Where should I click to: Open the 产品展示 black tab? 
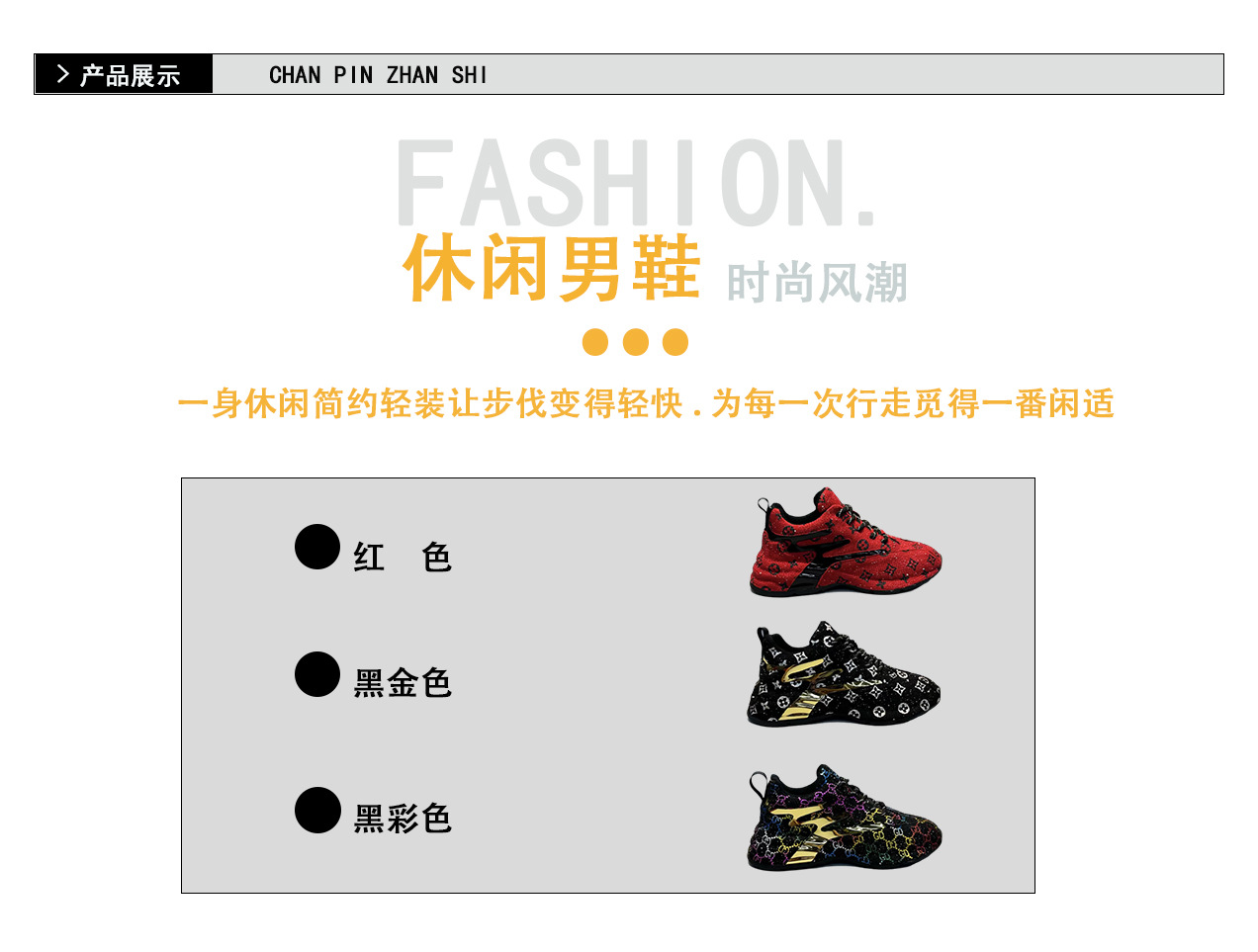[124, 74]
